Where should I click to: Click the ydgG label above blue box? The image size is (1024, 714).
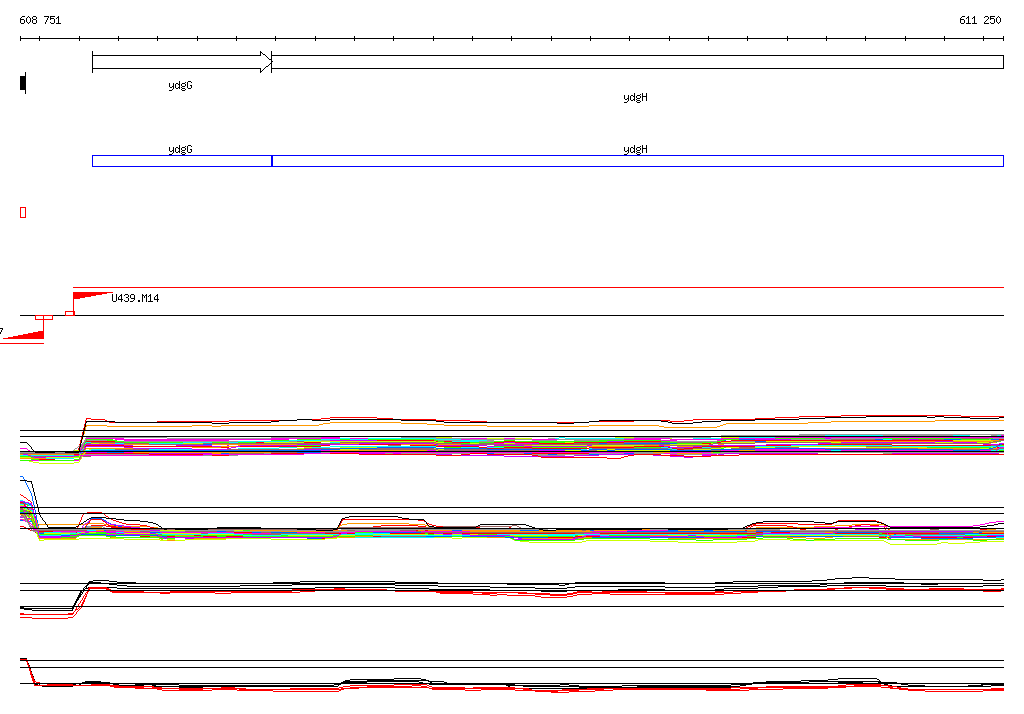click(x=180, y=149)
